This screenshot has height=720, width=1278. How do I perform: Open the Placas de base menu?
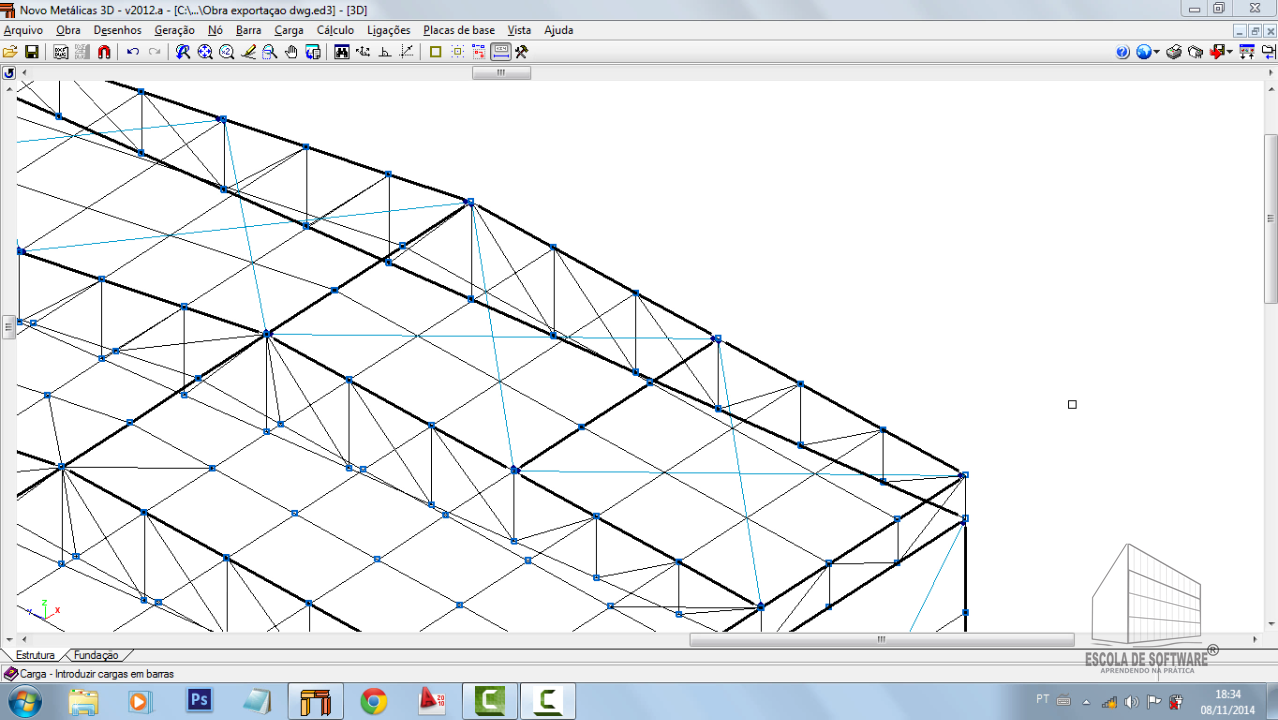tap(458, 30)
